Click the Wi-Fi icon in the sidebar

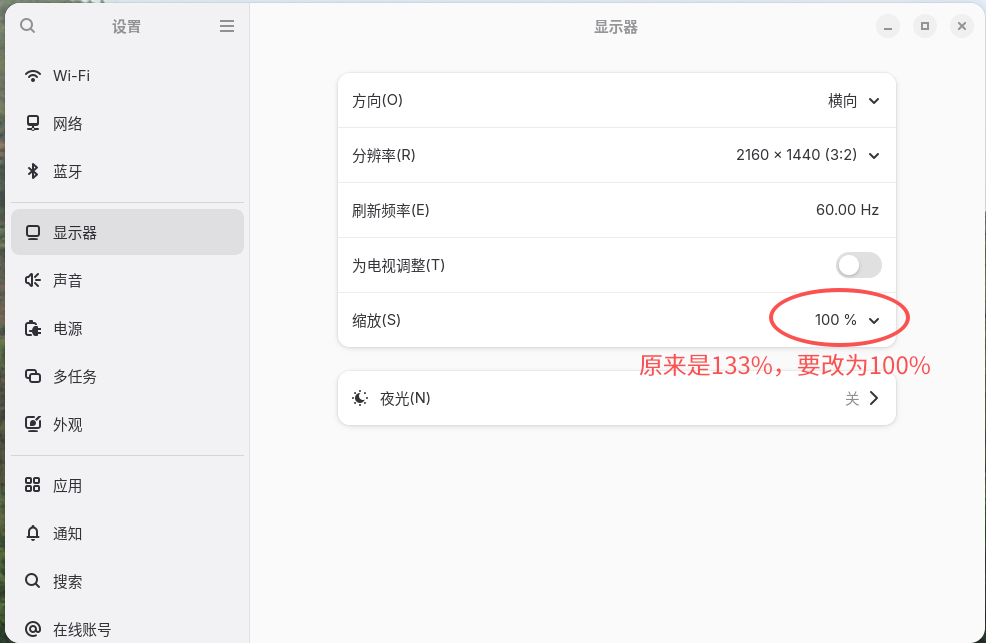pos(33,76)
